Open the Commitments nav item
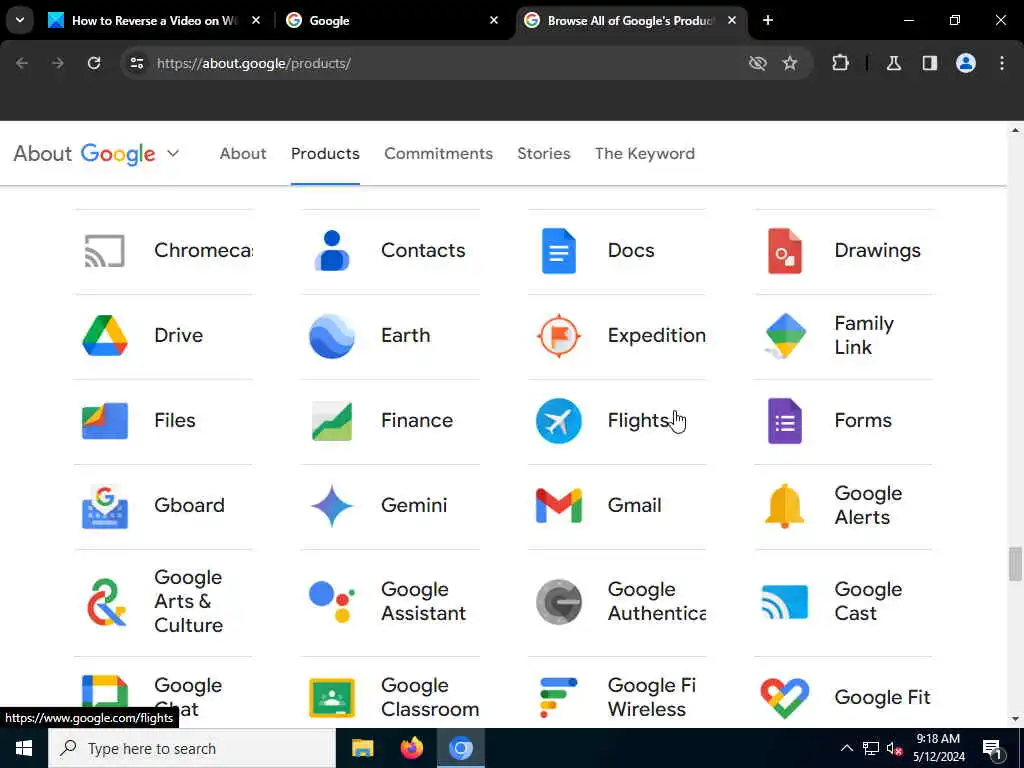 pyautogui.click(x=438, y=153)
